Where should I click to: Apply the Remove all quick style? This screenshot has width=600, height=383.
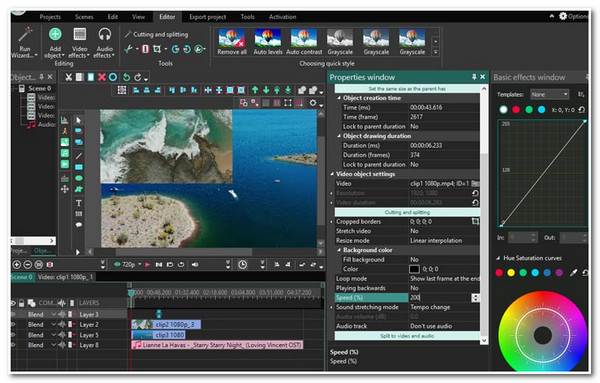tap(232, 42)
